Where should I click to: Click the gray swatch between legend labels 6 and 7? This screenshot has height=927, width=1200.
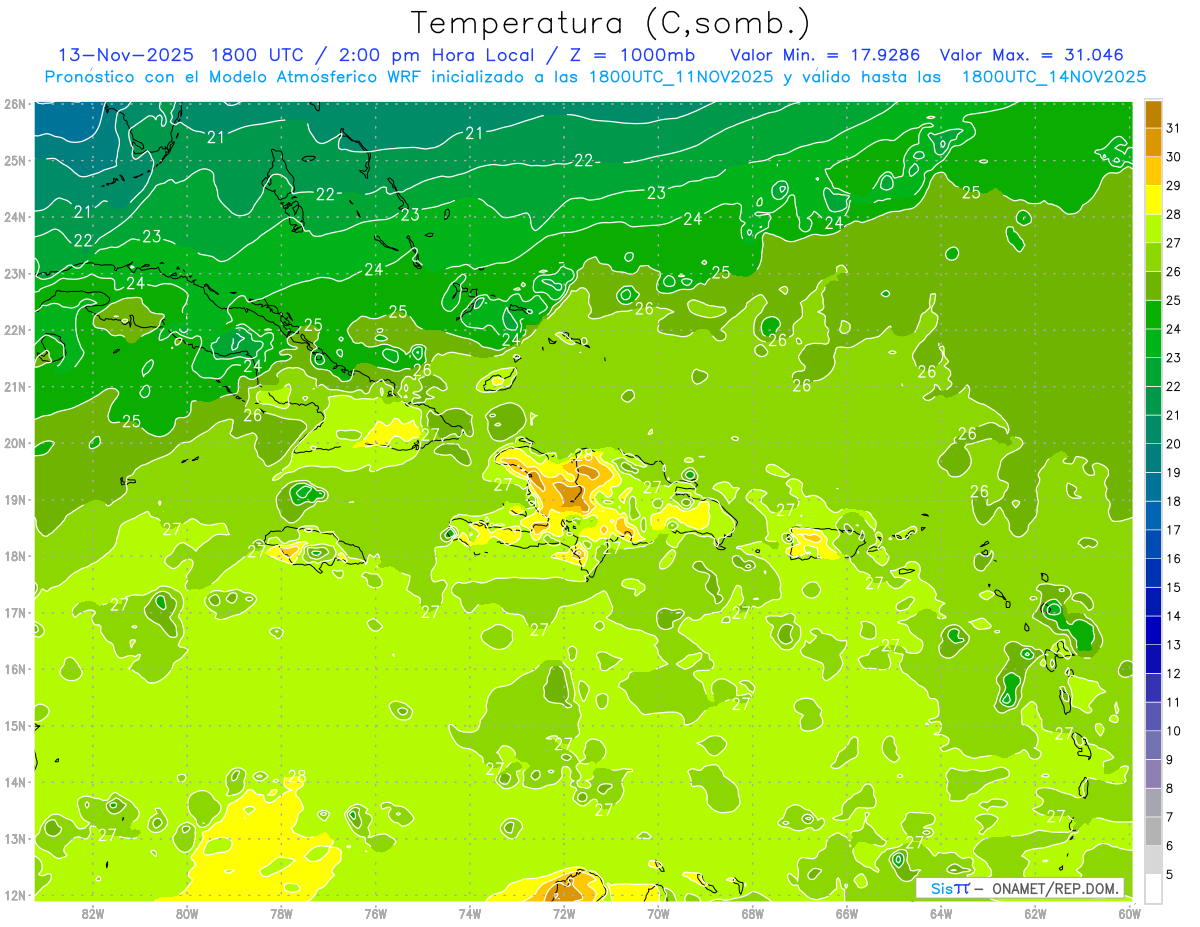tap(1153, 831)
